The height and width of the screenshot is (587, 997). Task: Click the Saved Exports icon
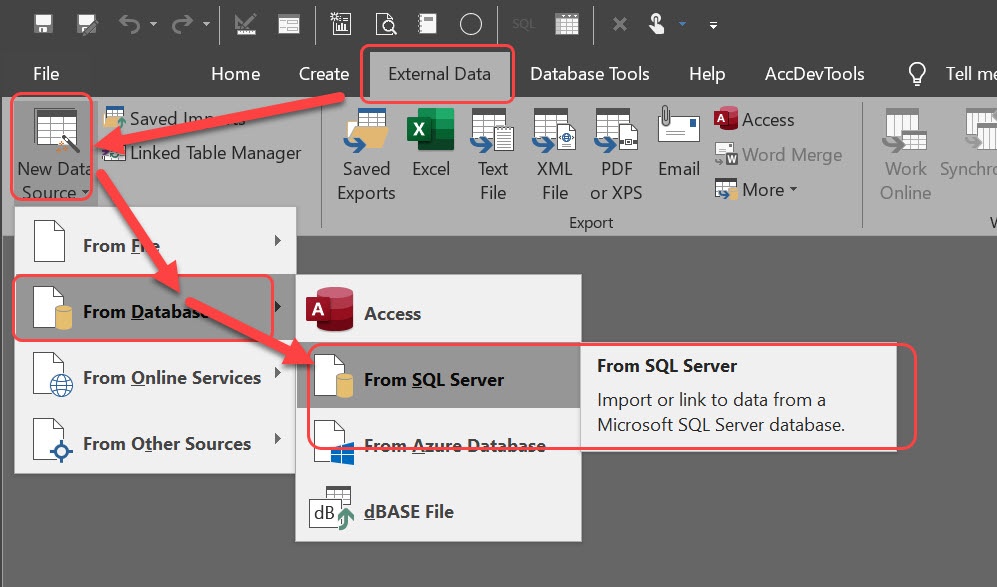click(x=366, y=154)
